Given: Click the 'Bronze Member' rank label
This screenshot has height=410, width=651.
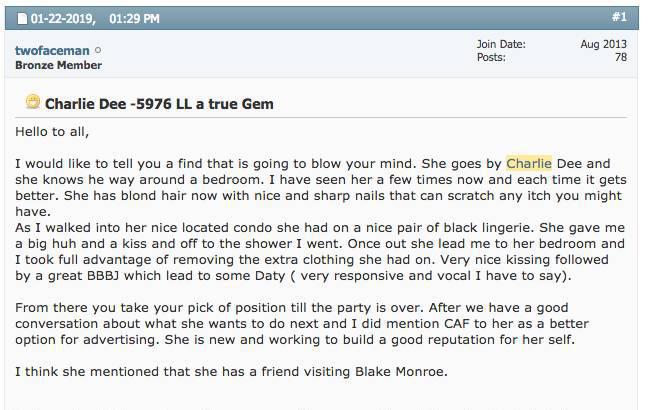Looking at the screenshot, I should (x=59, y=65).
